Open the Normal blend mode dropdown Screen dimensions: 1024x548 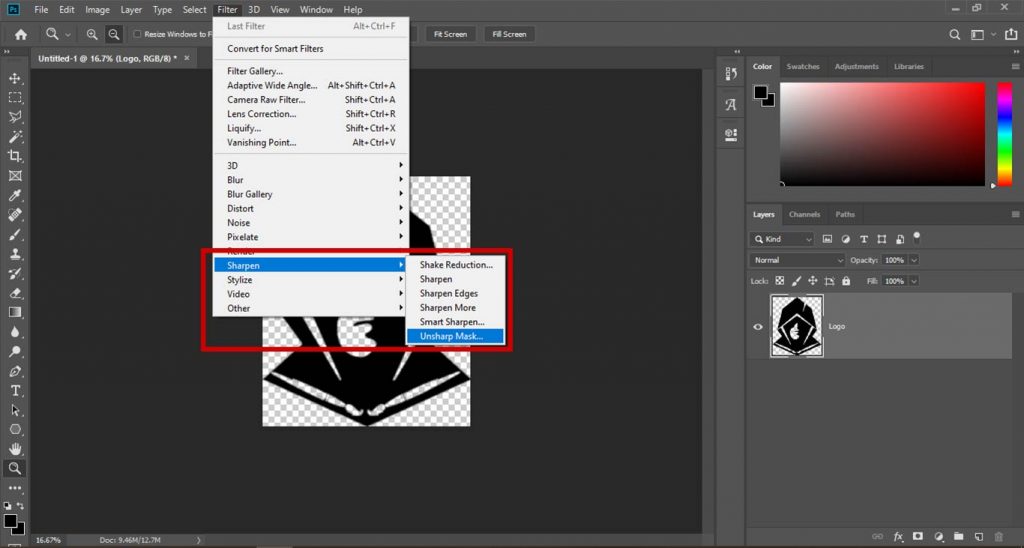pos(797,260)
